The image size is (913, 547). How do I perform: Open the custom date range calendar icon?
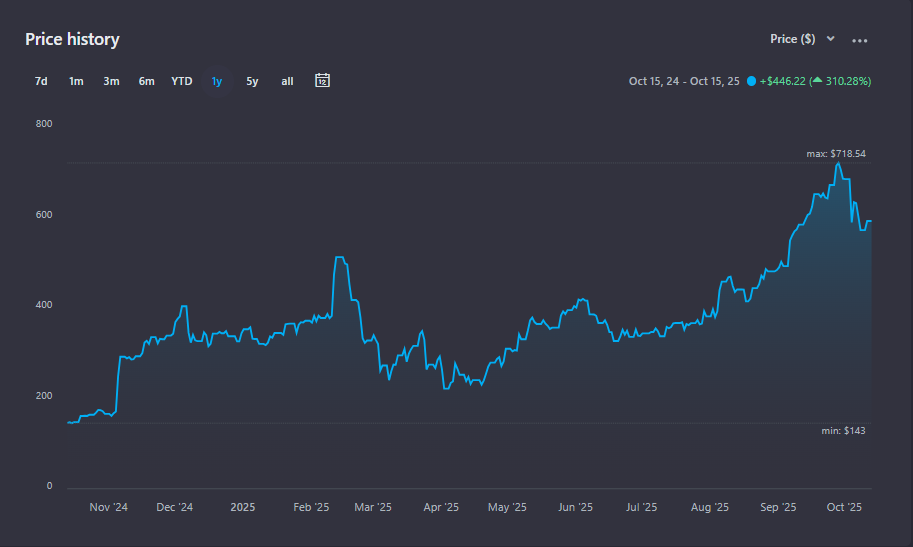[322, 80]
